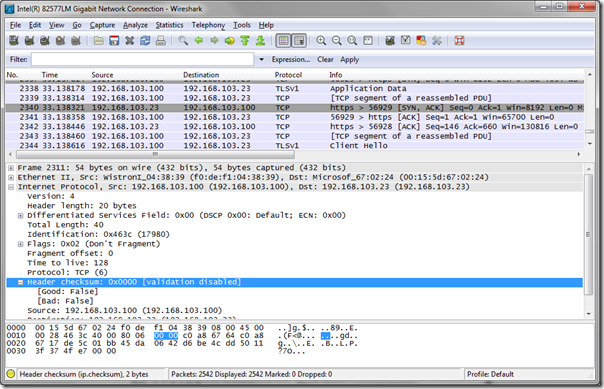Select packet 2338 Application Data row
Viewport: 604px width, 389px height.
pos(295,89)
